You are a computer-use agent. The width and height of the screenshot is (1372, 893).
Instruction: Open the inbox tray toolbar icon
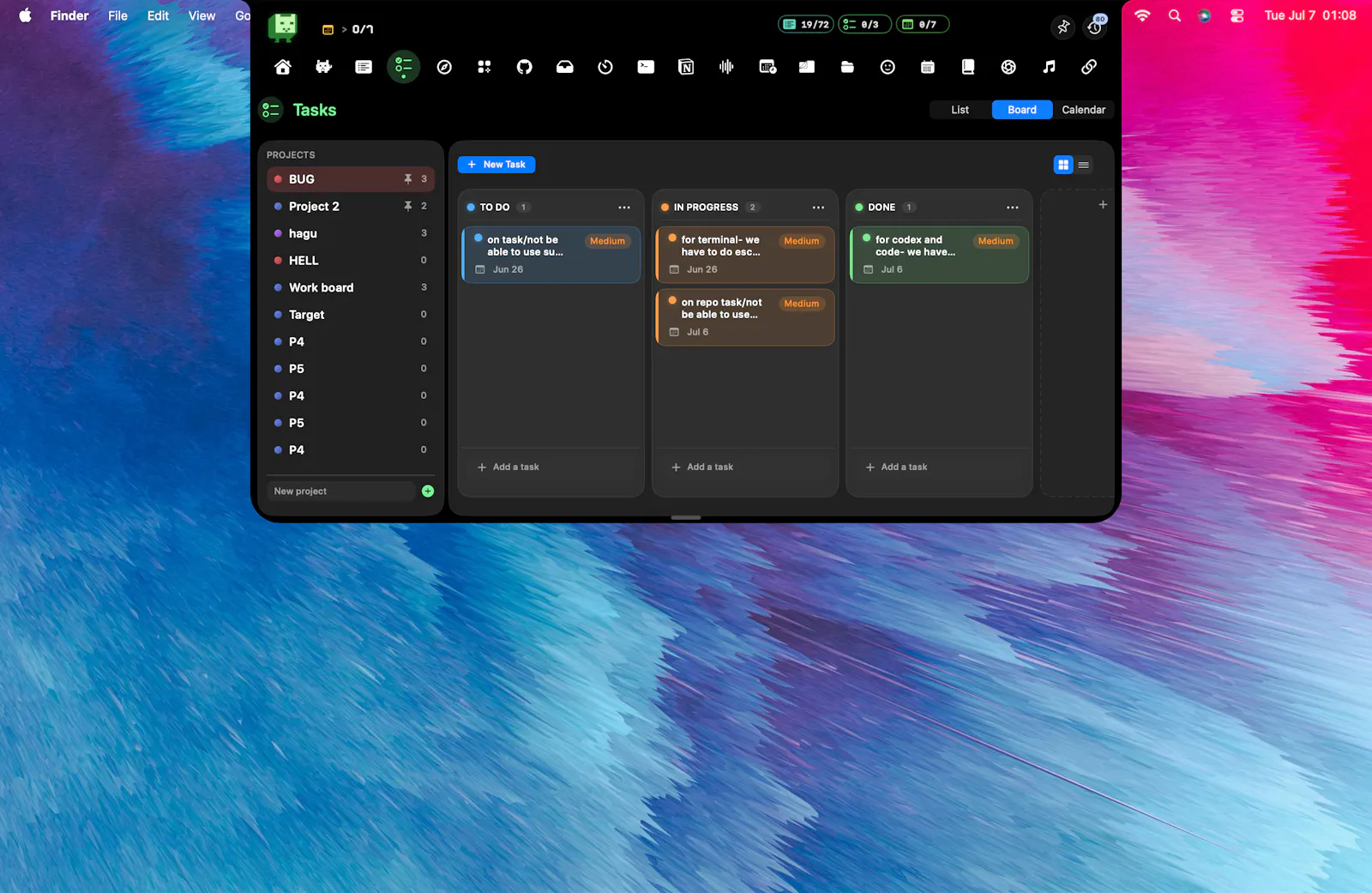click(565, 67)
